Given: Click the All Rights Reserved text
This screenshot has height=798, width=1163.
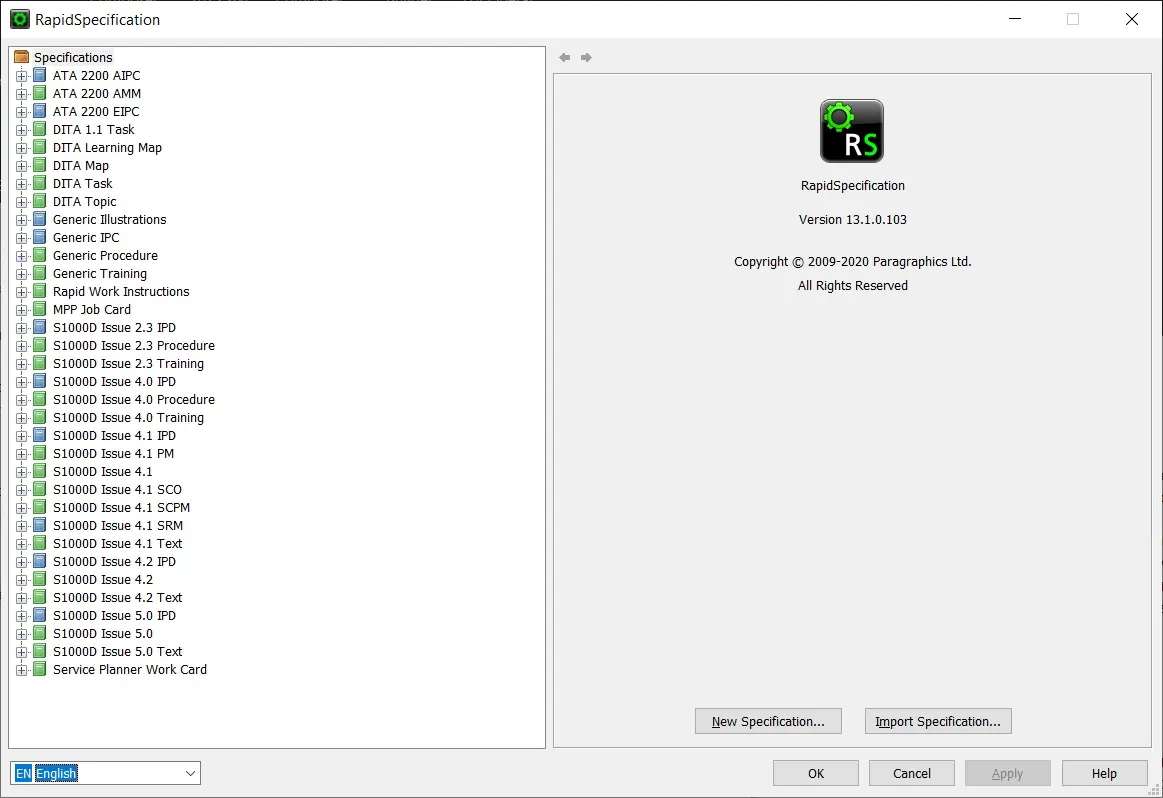Looking at the screenshot, I should [x=852, y=286].
